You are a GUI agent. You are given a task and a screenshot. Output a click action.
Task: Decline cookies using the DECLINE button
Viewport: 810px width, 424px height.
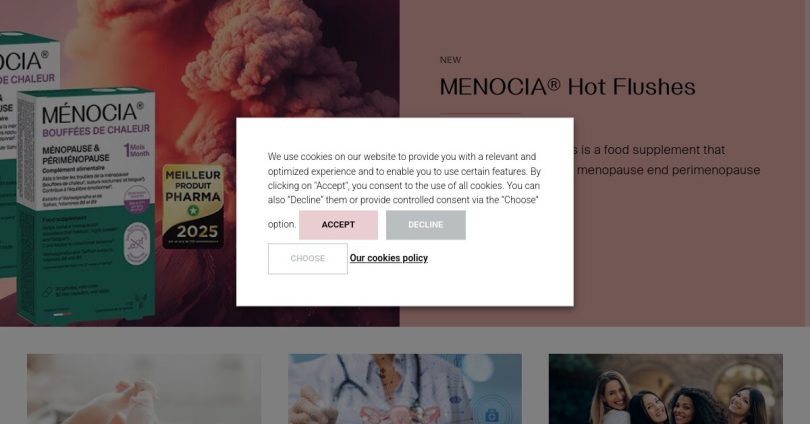click(426, 225)
